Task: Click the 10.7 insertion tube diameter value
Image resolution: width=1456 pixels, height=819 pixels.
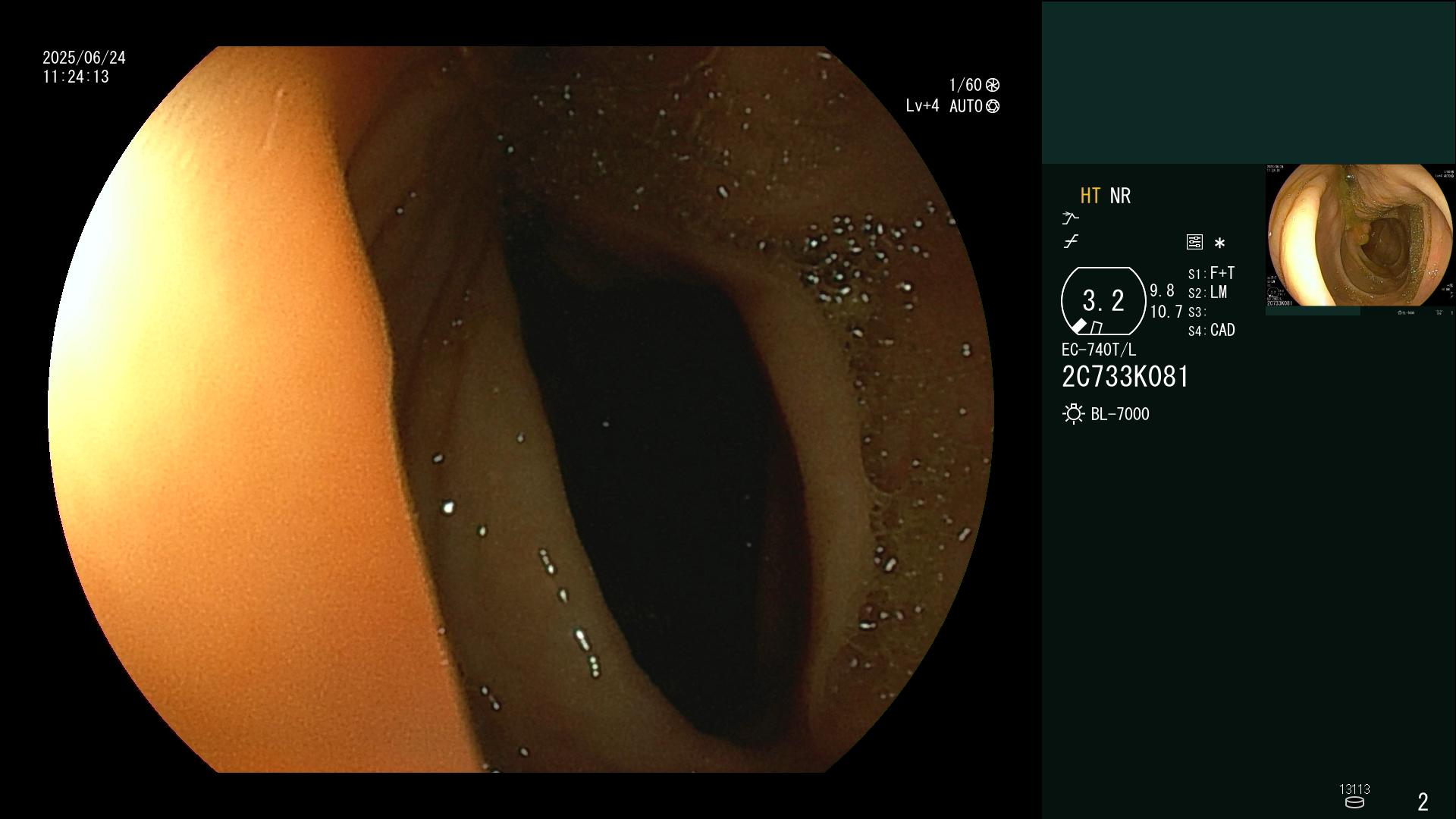Action: point(1166,312)
